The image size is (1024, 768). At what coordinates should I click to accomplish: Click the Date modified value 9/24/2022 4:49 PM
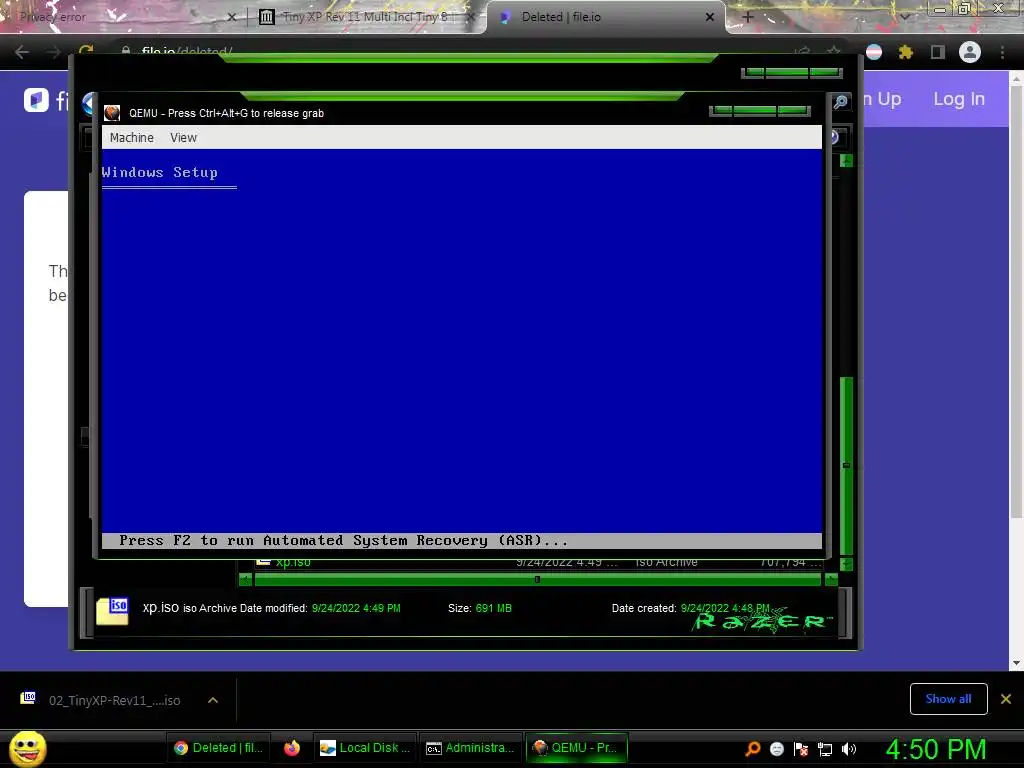pyautogui.click(x=356, y=608)
